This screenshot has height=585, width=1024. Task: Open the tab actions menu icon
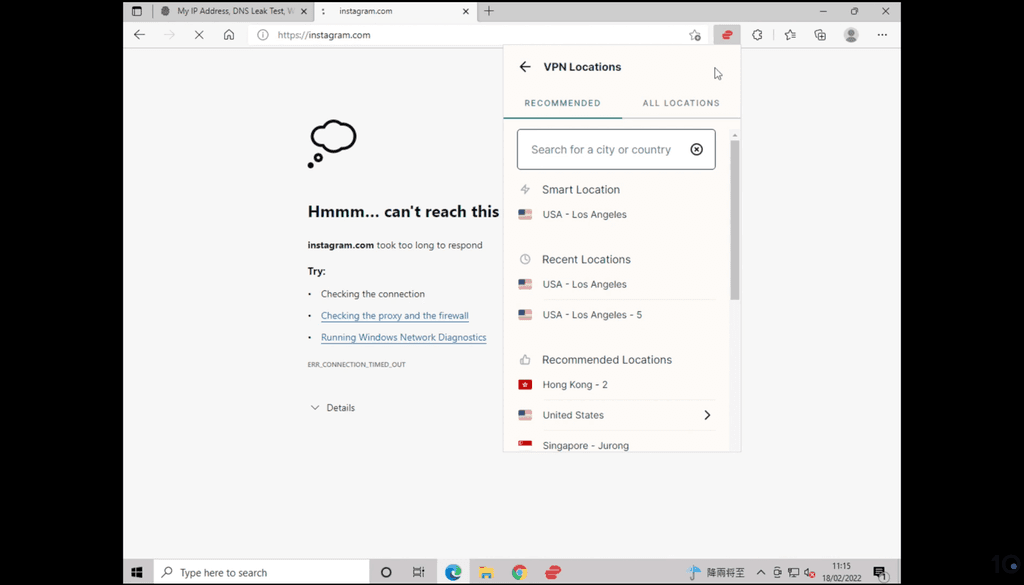(x=136, y=11)
